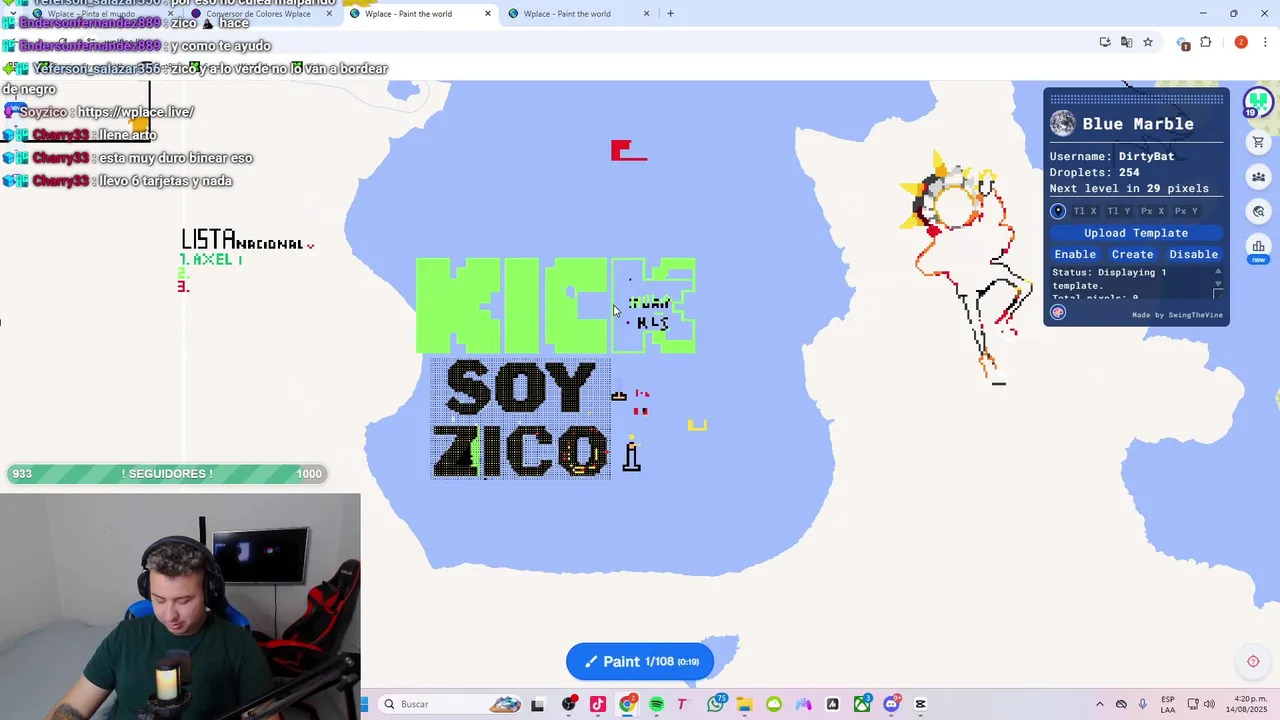
Task: Open the user profile avatar with level 19
Action: [x=1257, y=102]
